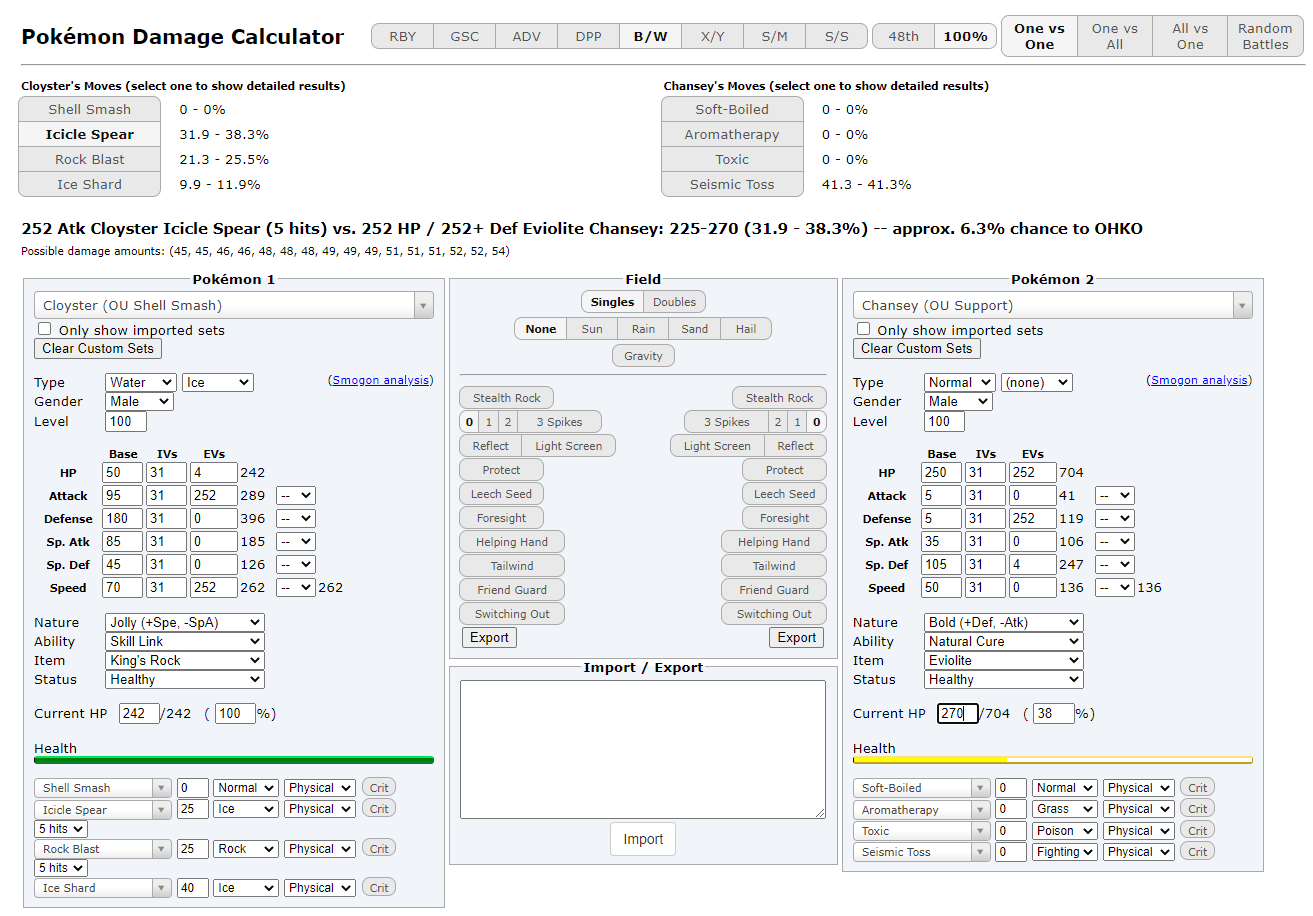Export Chansey's set from the Field panel
The image size is (1313, 916).
[x=797, y=637]
